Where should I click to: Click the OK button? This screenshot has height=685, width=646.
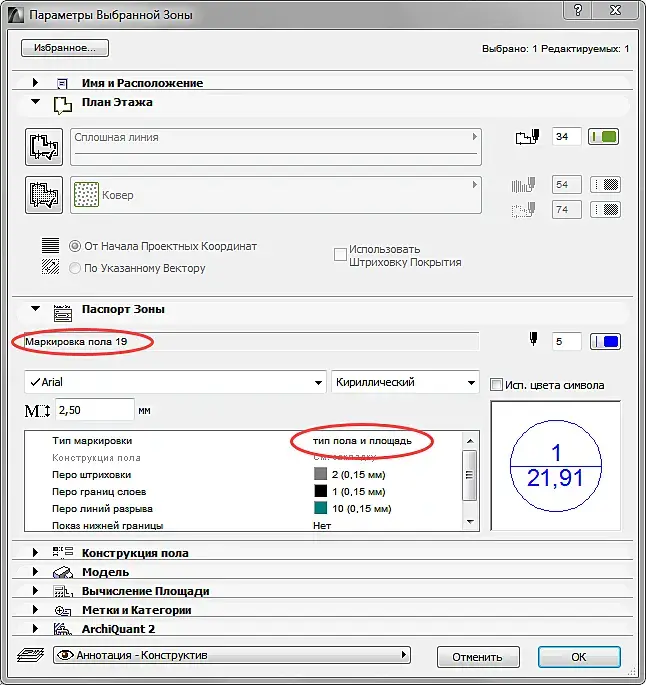(579, 657)
